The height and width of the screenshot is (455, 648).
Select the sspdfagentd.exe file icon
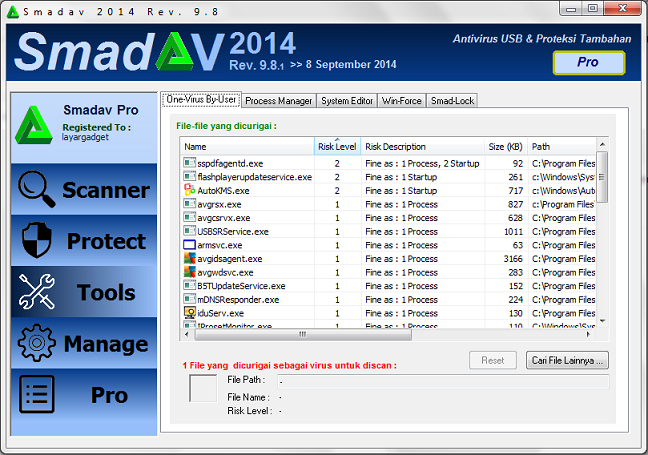pyautogui.click(x=189, y=163)
